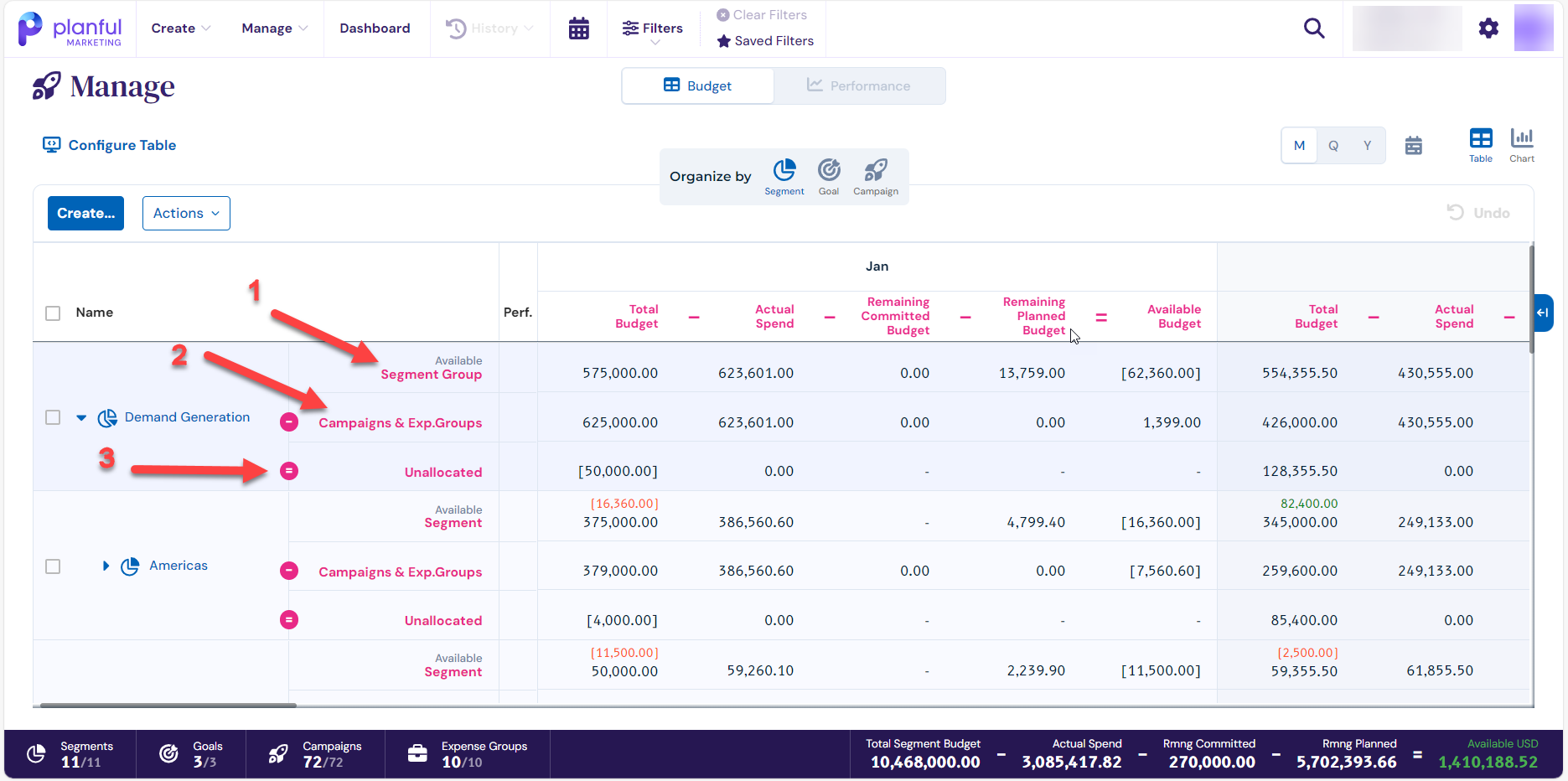
Task: Click the horizontal table scrollbar
Action: 168,706
